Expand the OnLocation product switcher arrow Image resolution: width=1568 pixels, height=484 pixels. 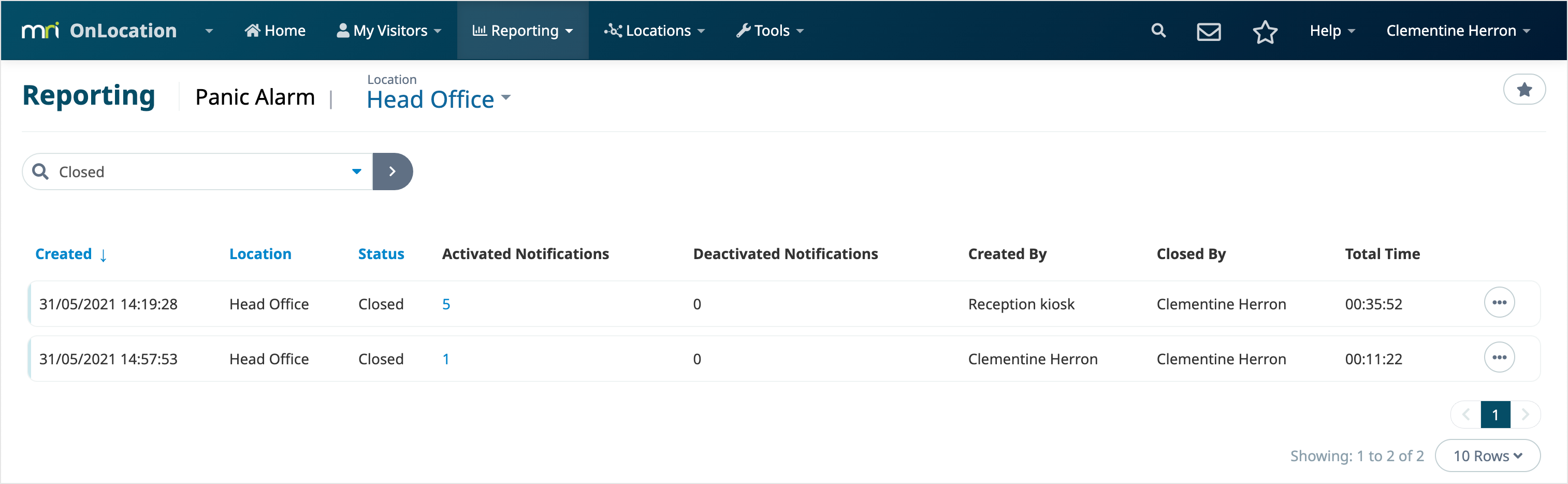tap(209, 31)
